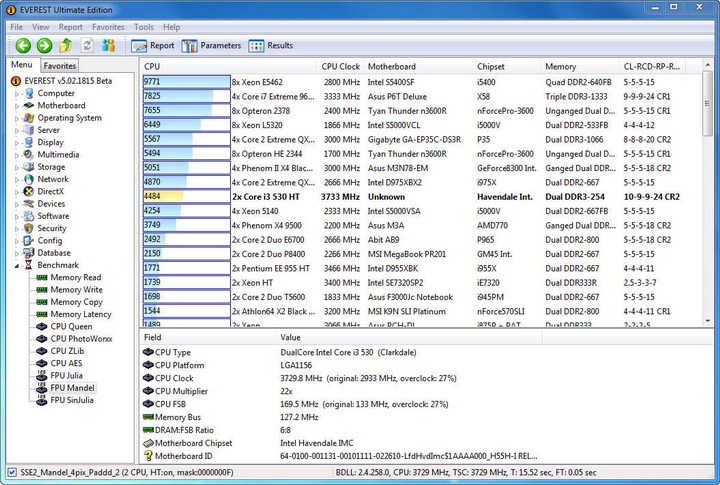Click the Benchmark hourglass icon
The height and width of the screenshot is (485, 720).
29,265
